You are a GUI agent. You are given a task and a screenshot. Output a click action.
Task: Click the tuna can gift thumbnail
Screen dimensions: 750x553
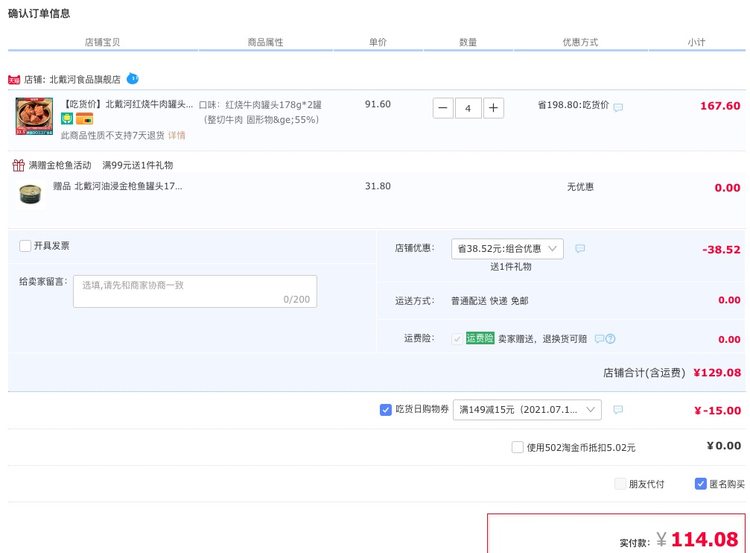30,194
